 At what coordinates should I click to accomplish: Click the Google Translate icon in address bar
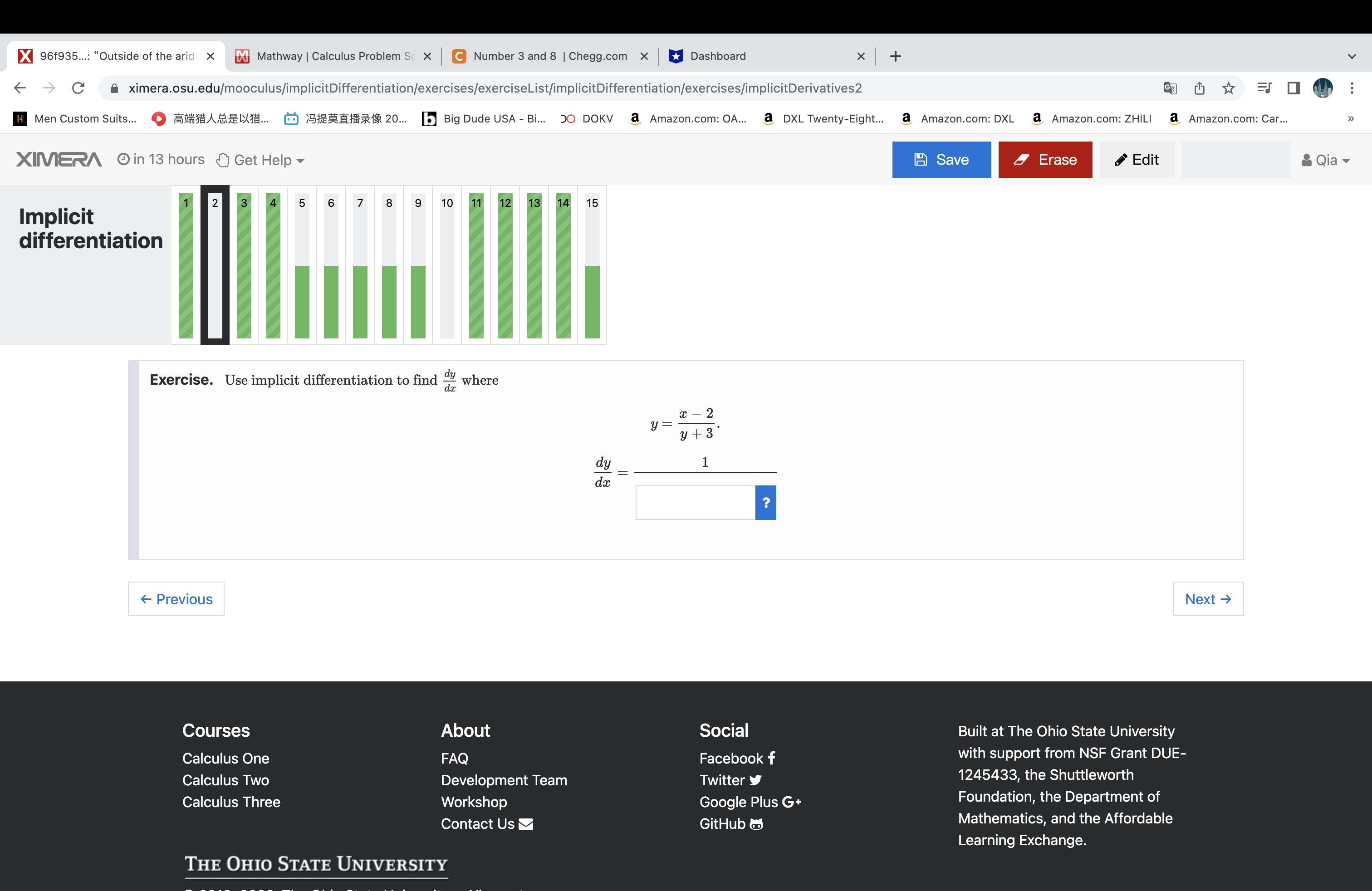(1170, 88)
